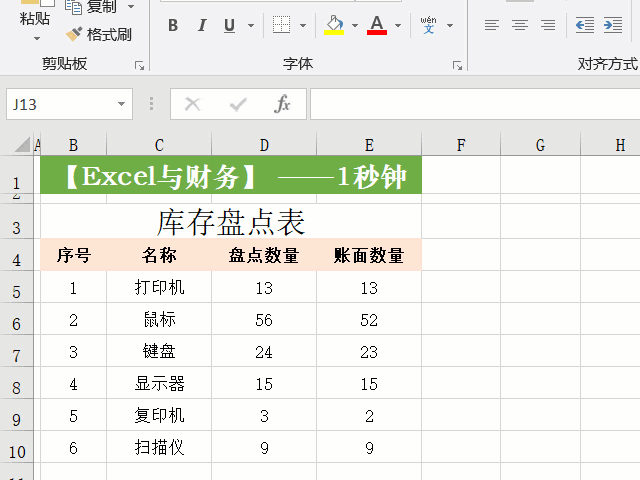Image resolution: width=640 pixels, height=480 pixels.
Task: Toggle italic formatting
Action: tap(201, 25)
